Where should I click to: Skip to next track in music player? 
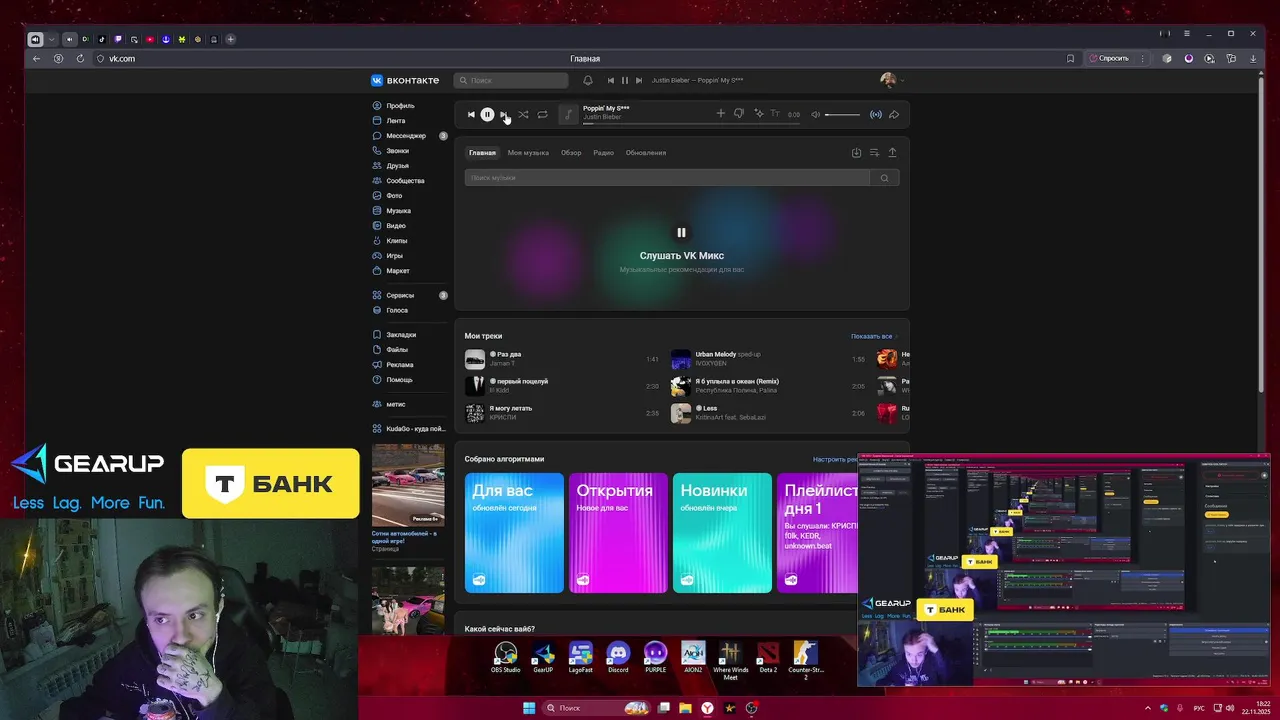504,114
